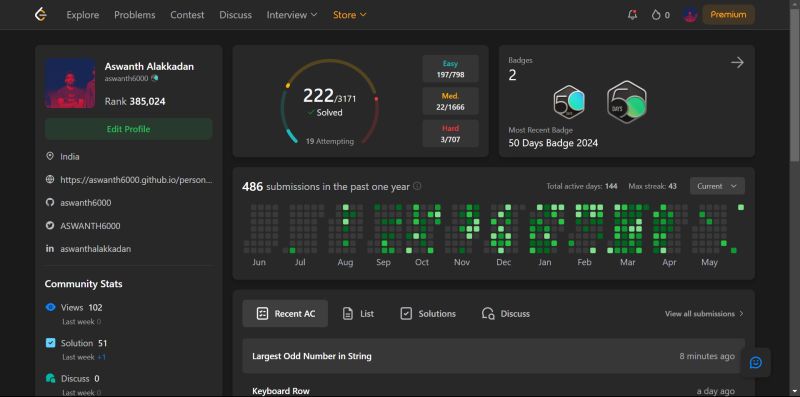800x397 pixels.
Task: Open Largest Odd Number in String submission
Action: 493,356
